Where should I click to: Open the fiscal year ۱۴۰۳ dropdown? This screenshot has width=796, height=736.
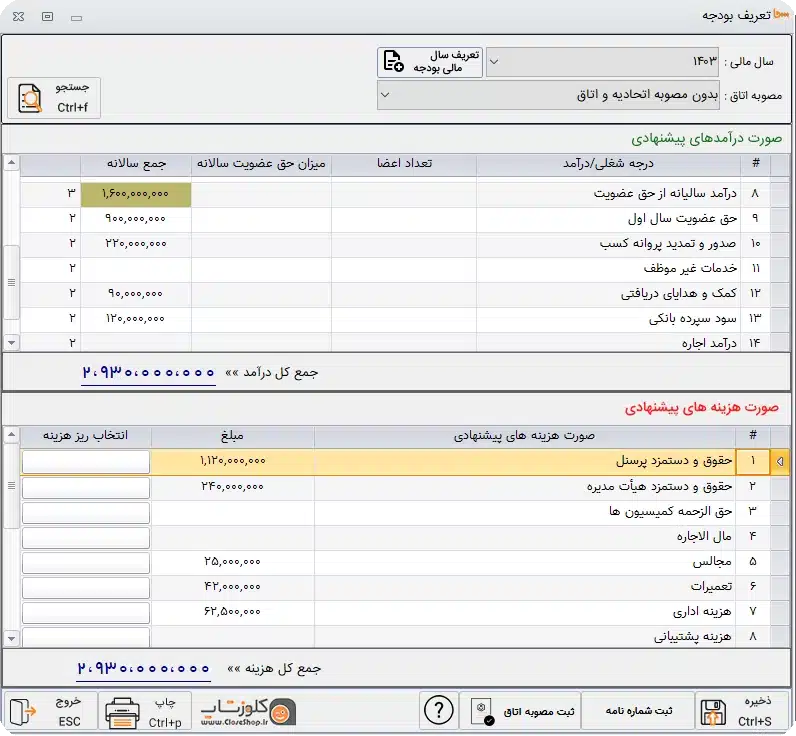click(602, 62)
